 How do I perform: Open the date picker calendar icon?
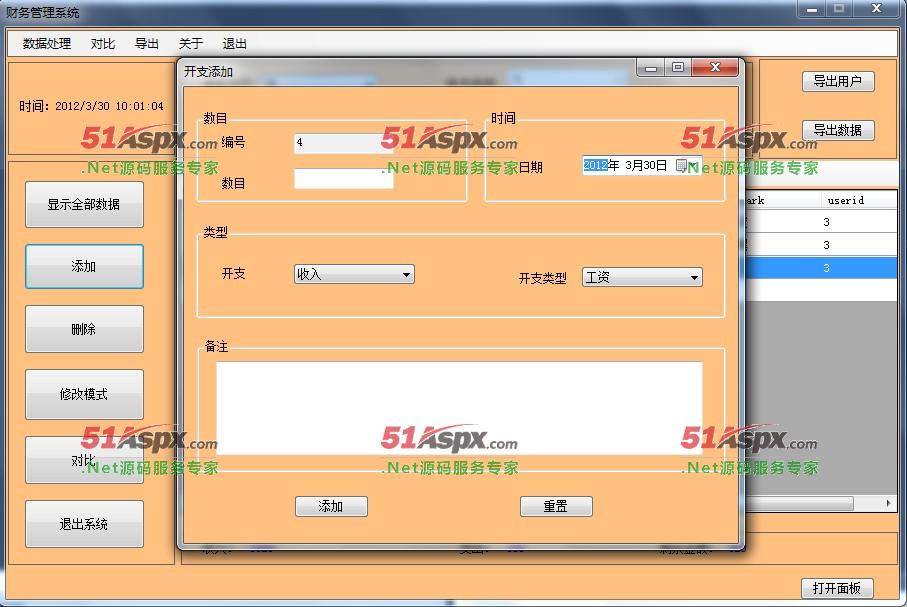click(x=683, y=166)
